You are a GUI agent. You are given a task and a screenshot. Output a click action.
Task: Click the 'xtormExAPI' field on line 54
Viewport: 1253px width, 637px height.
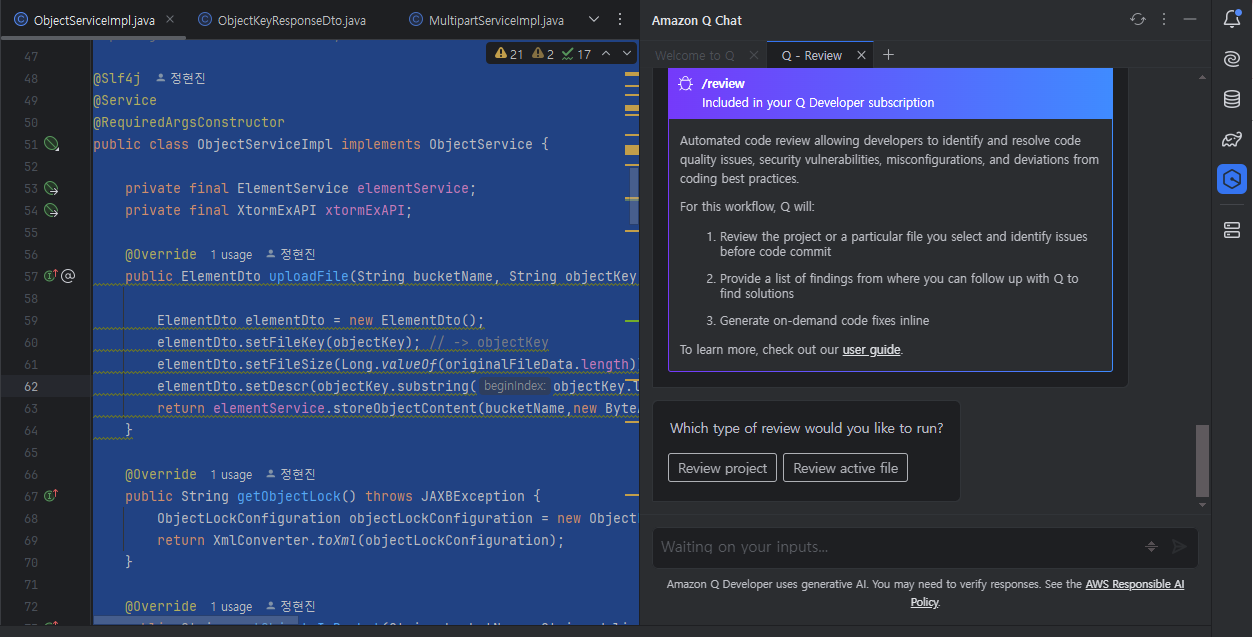click(x=365, y=210)
